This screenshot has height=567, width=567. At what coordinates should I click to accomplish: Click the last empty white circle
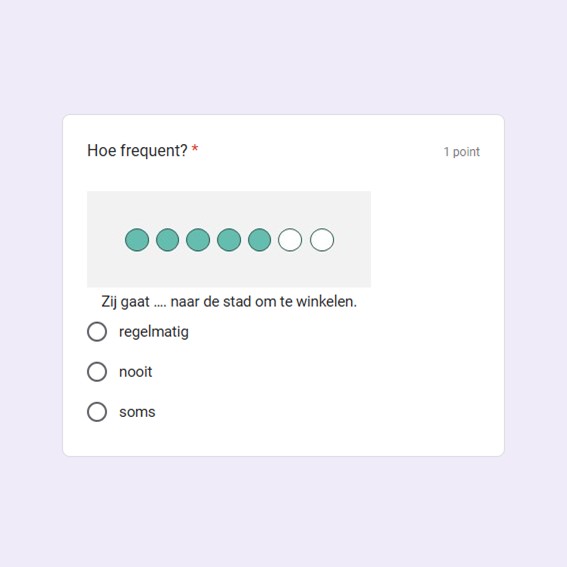[x=322, y=240]
